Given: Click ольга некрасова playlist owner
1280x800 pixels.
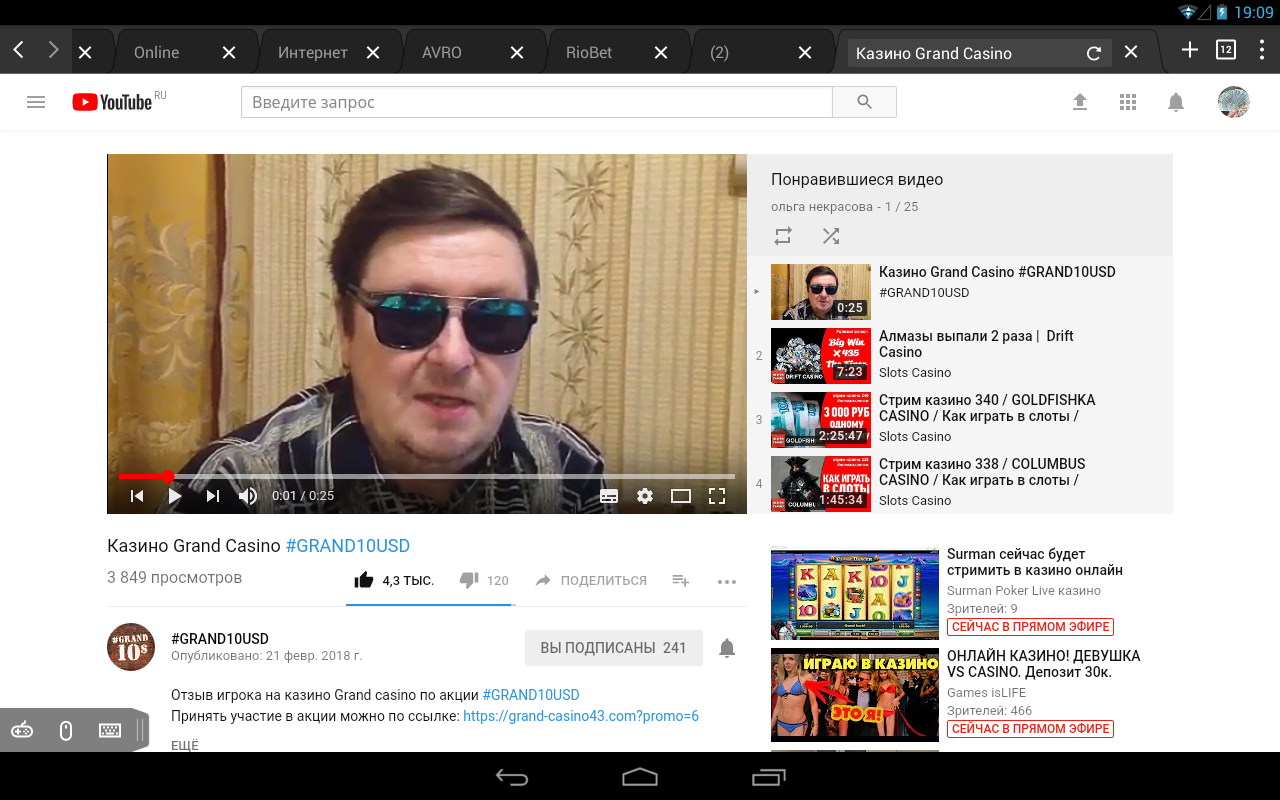Looking at the screenshot, I should coord(822,207).
